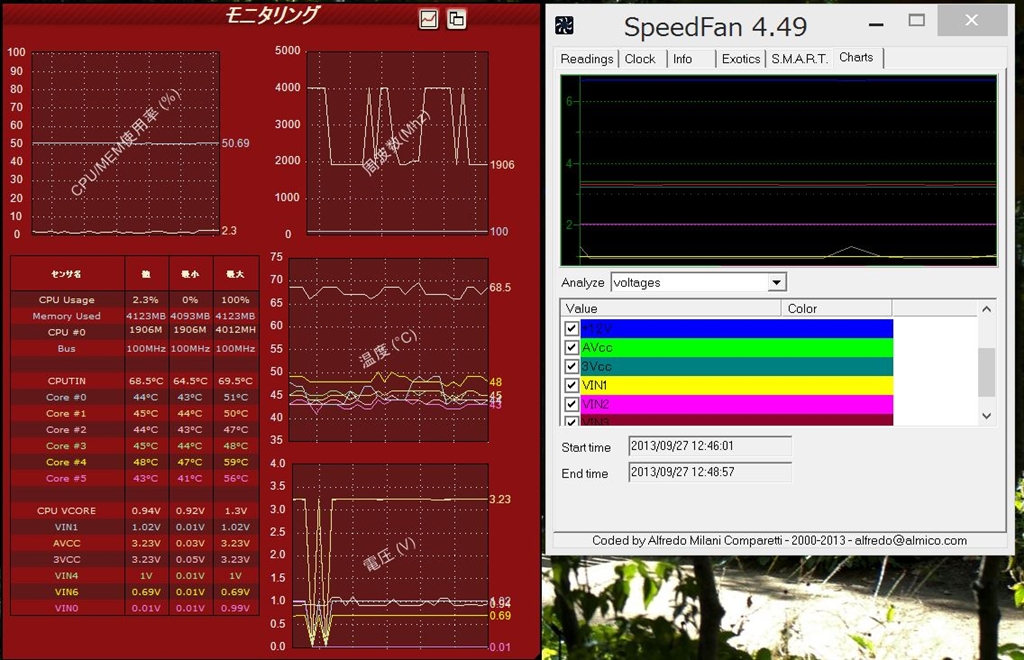Screen dimensions: 1024x660
Task: Click the Bus row label
Action: pos(67,349)
